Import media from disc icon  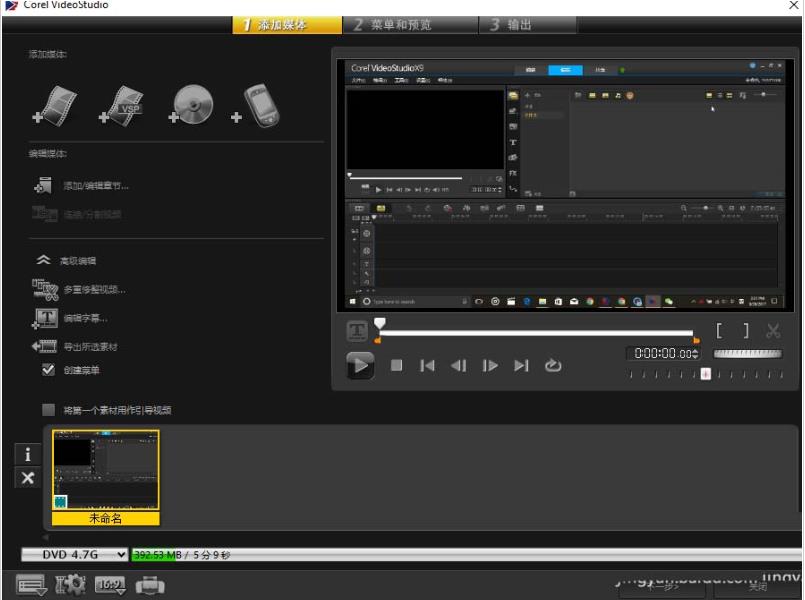[192, 104]
